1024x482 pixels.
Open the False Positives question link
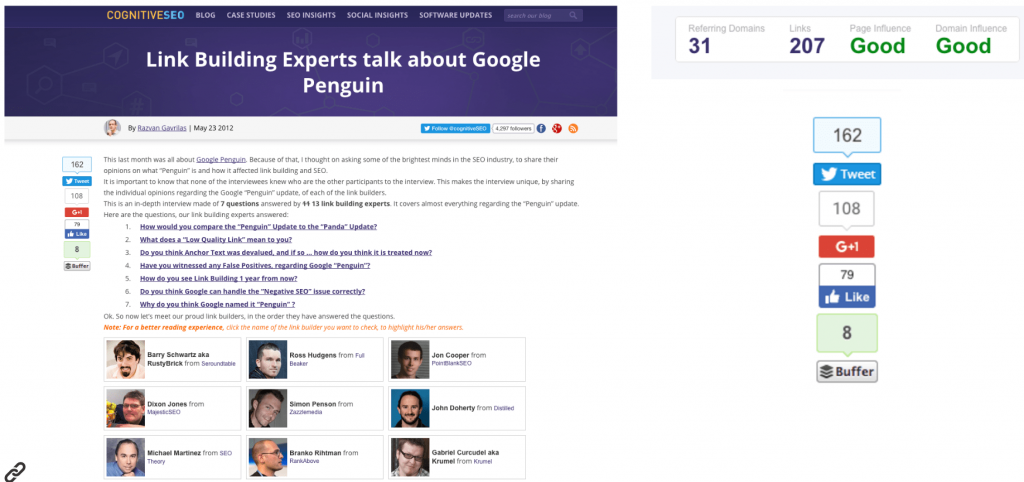[x=255, y=266]
